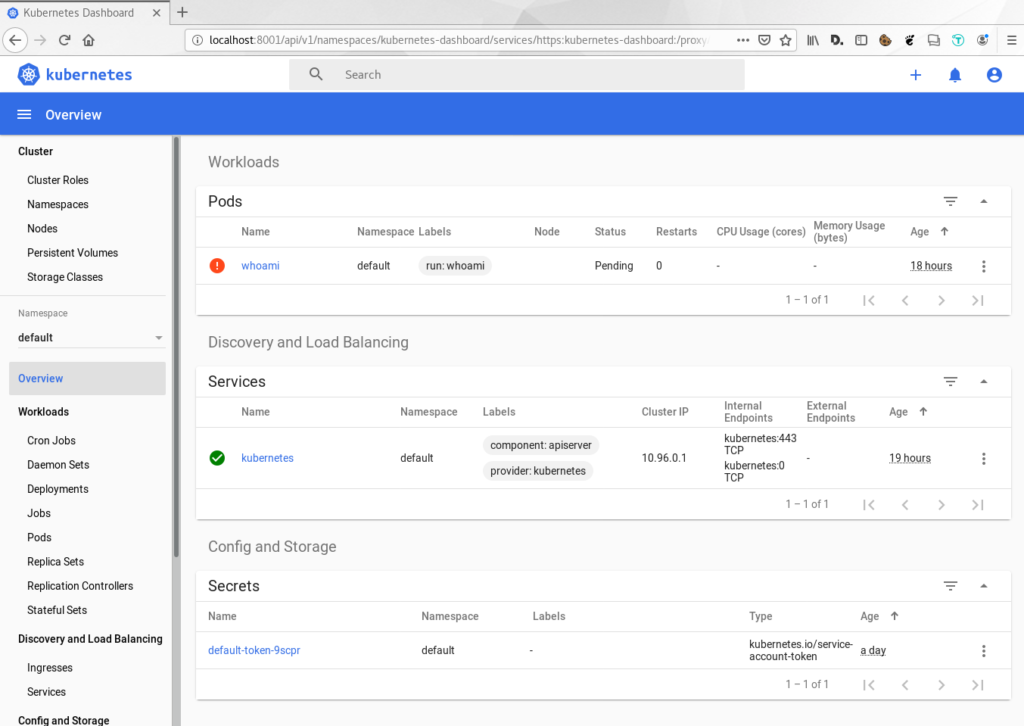Click the browser back button
Image resolution: width=1024 pixels, height=726 pixels.
point(16,40)
